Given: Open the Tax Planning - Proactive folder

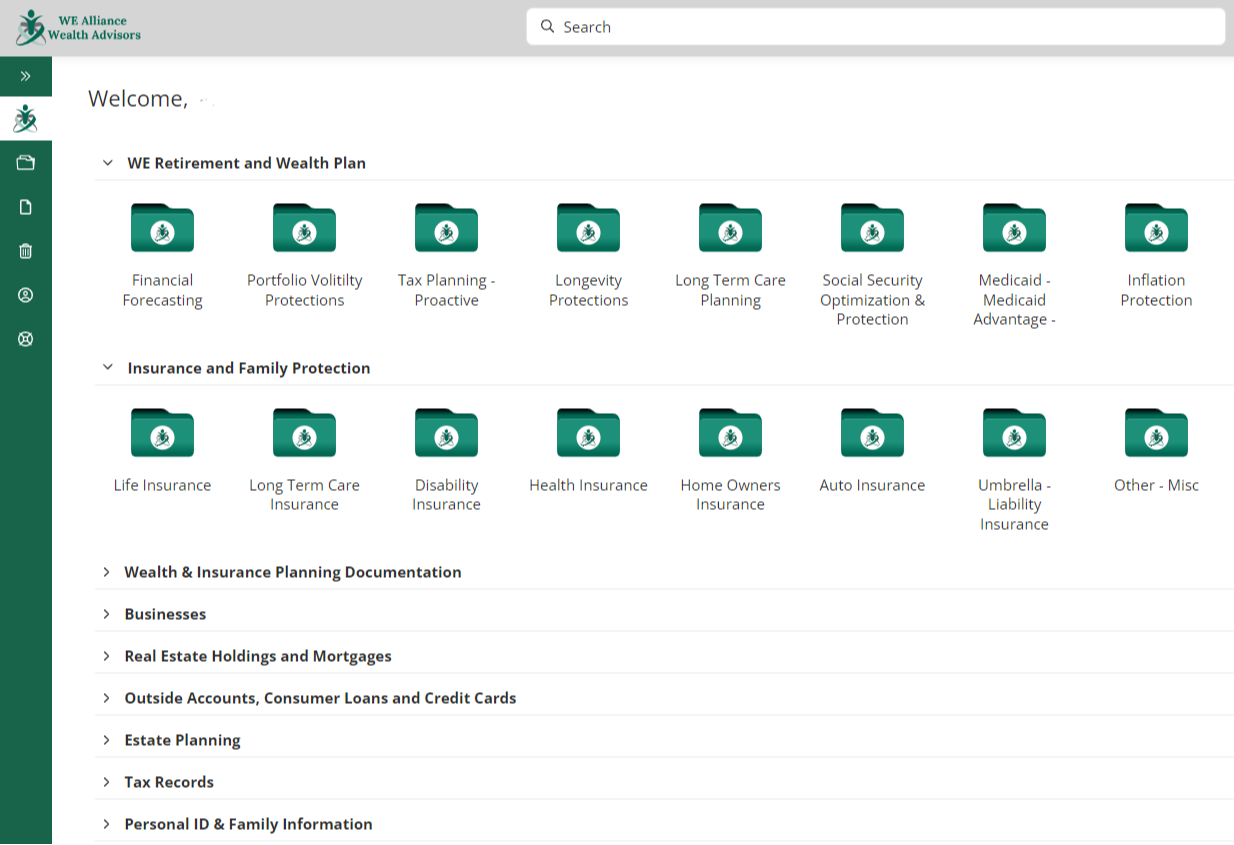Looking at the screenshot, I should [x=446, y=228].
